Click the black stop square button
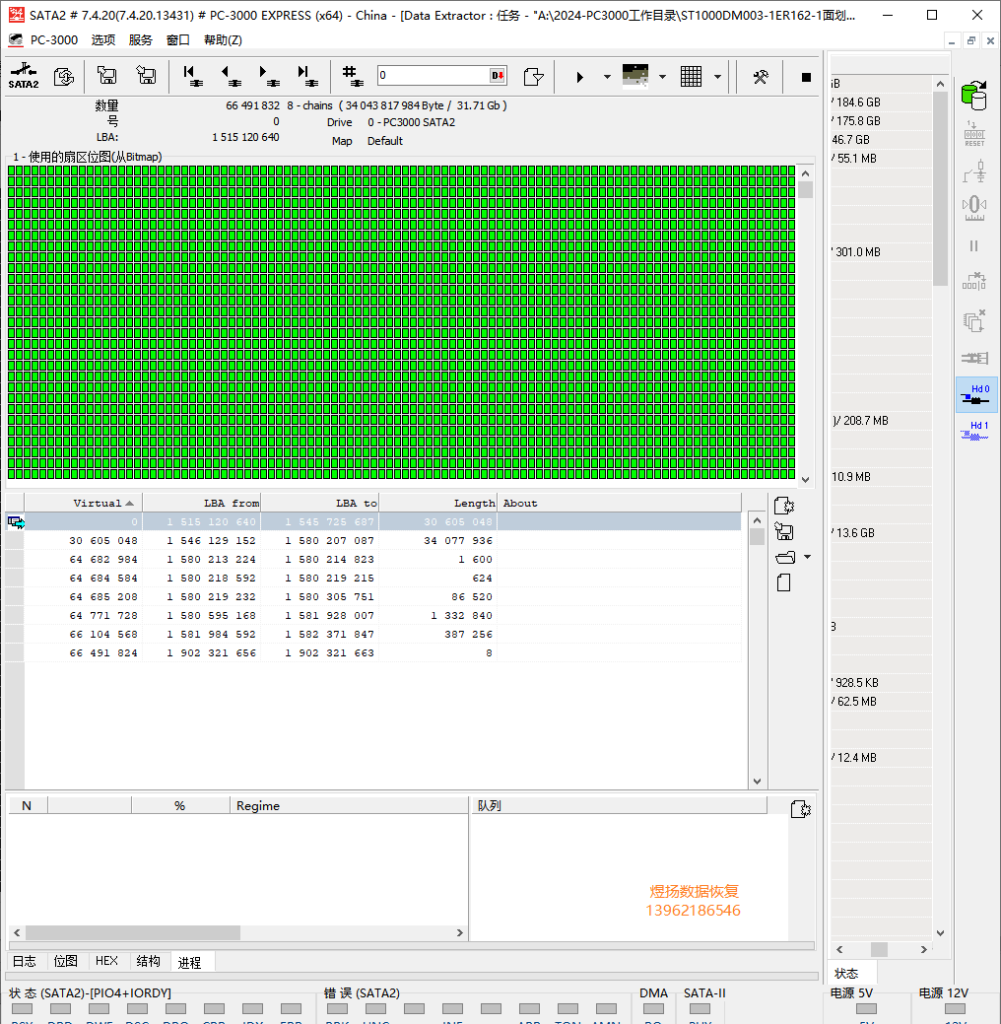The width and height of the screenshot is (1001, 1024). pyautogui.click(x=806, y=77)
